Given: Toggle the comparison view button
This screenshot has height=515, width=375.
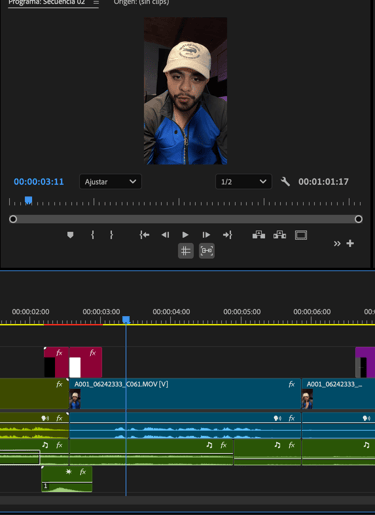Looking at the screenshot, I should tap(207, 251).
